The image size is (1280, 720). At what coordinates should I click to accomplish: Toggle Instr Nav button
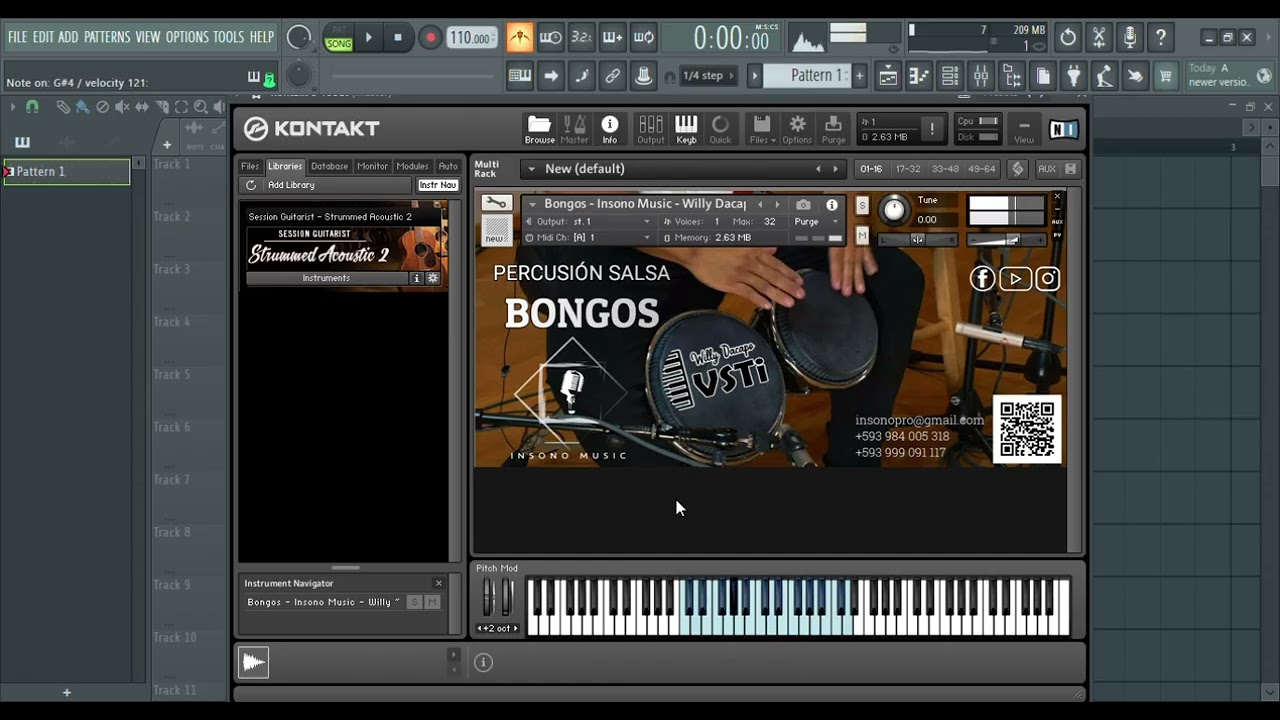pyautogui.click(x=437, y=185)
